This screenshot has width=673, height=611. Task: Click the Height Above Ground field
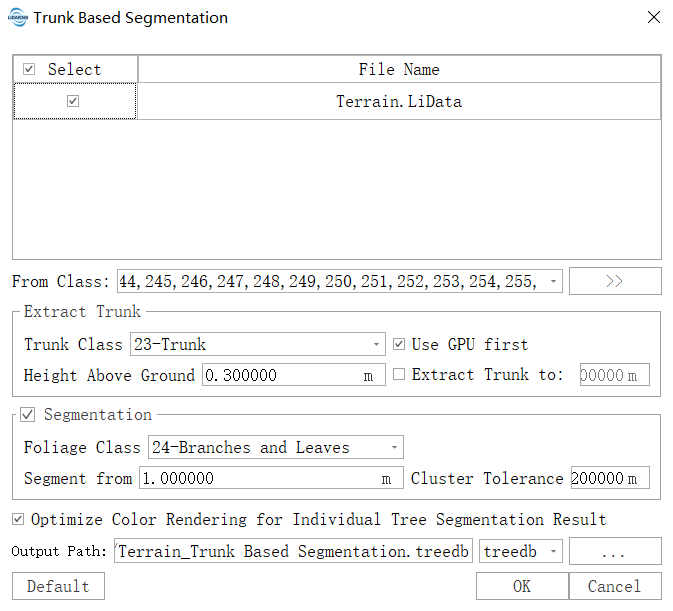[280, 376]
